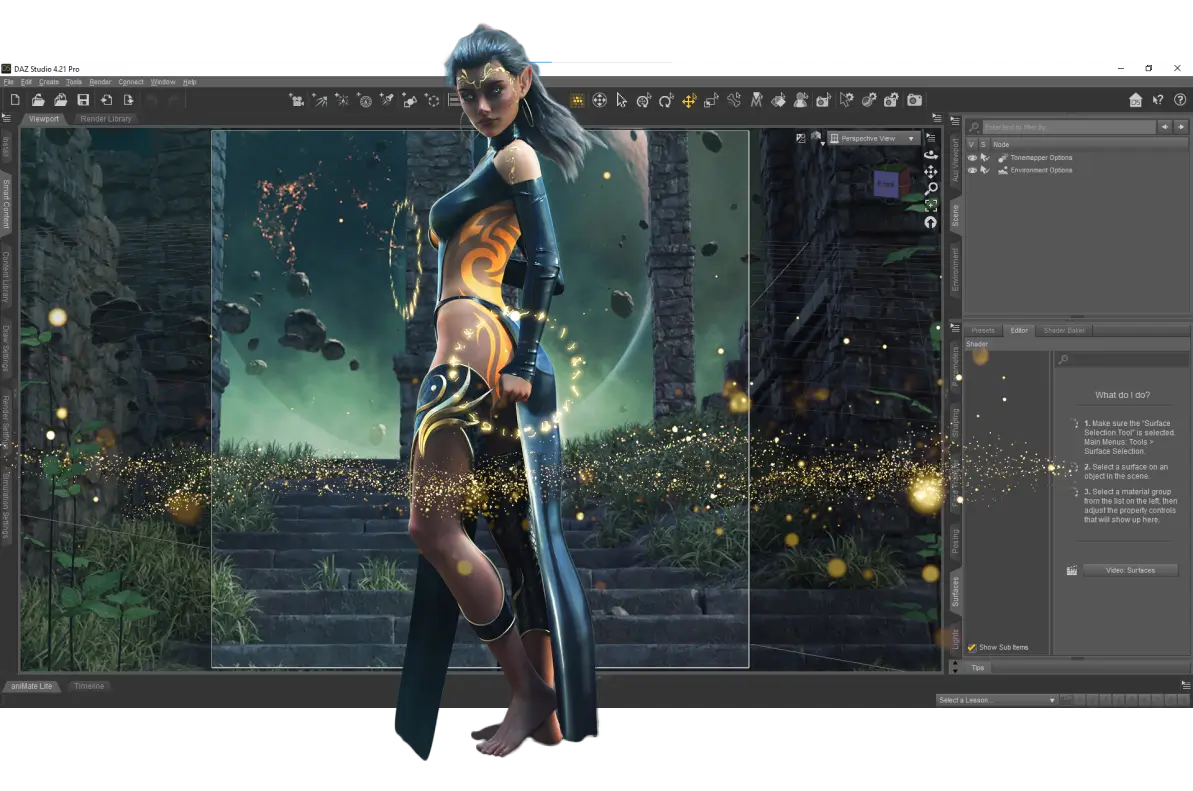The image size is (1193, 791).
Task: Click the Save scene floppy disk icon
Action: [x=83, y=100]
